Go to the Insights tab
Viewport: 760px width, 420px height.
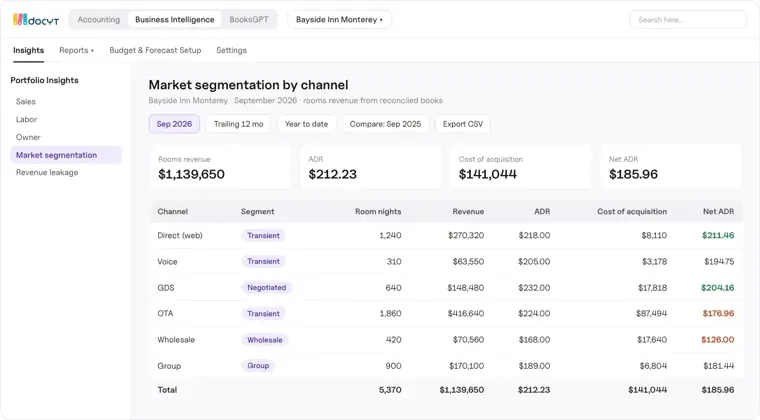(x=29, y=50)
